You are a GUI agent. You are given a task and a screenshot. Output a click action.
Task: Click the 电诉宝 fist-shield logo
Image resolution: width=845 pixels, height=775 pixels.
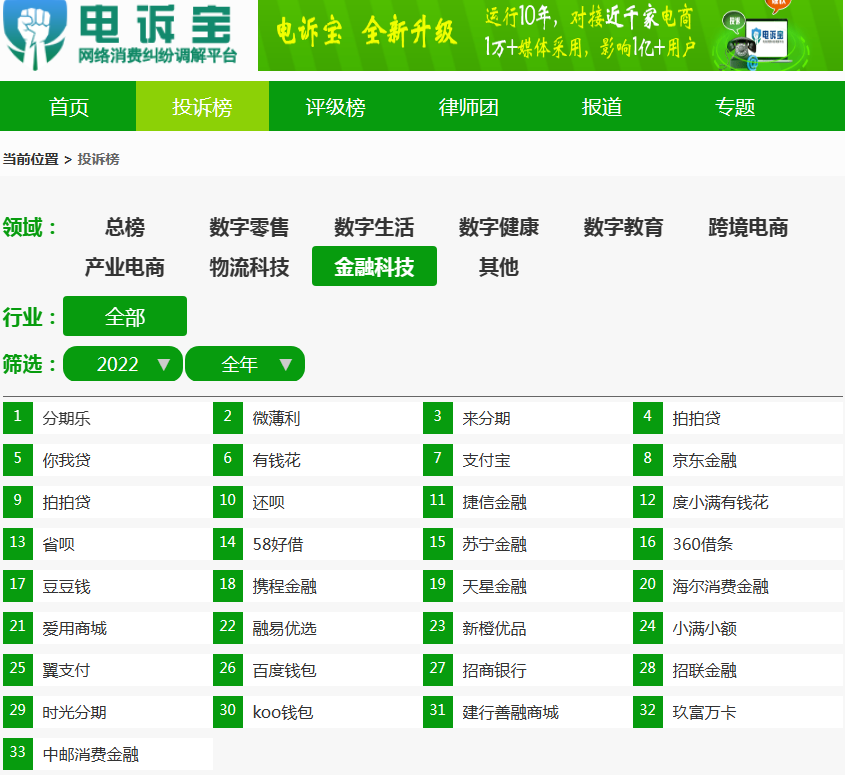click(x=35, y=34)
